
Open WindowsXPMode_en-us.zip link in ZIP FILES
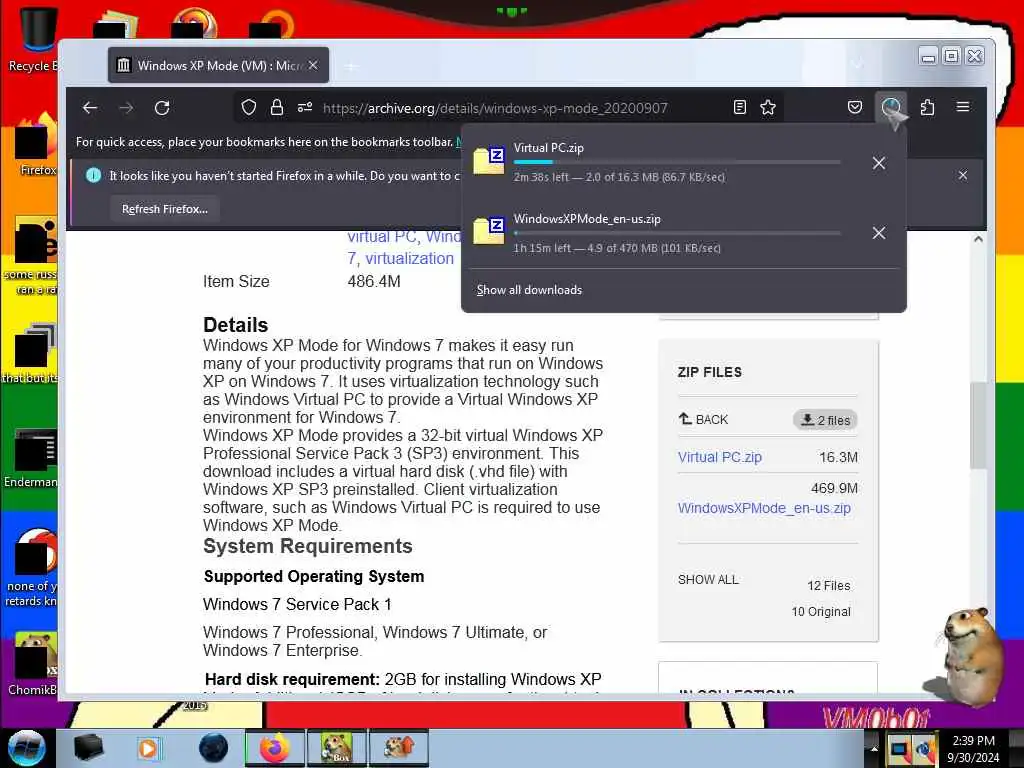click(764, 508)
